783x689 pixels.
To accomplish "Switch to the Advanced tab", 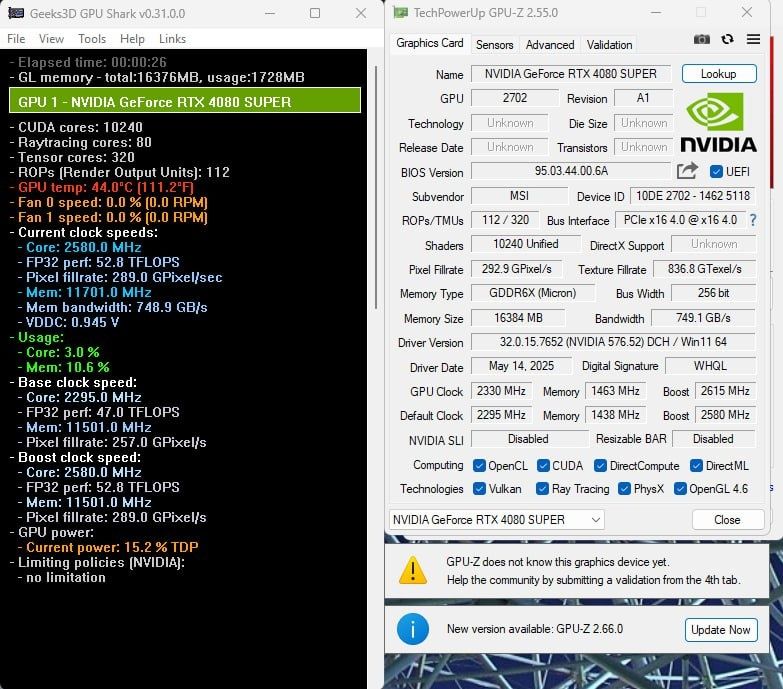I will pyautogui.click(x=550, y=45).
